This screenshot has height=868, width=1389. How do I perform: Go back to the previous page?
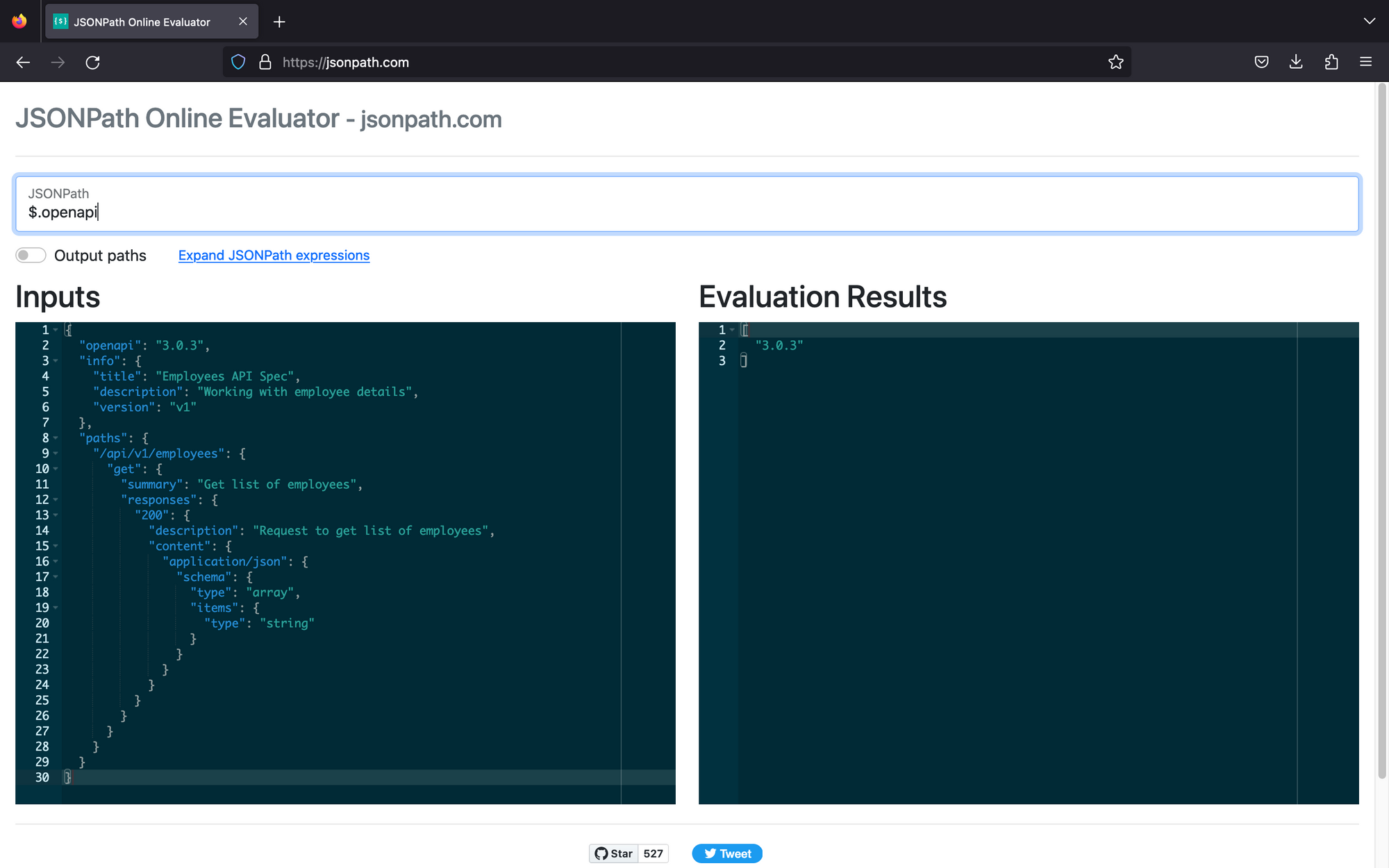[23, 62]
